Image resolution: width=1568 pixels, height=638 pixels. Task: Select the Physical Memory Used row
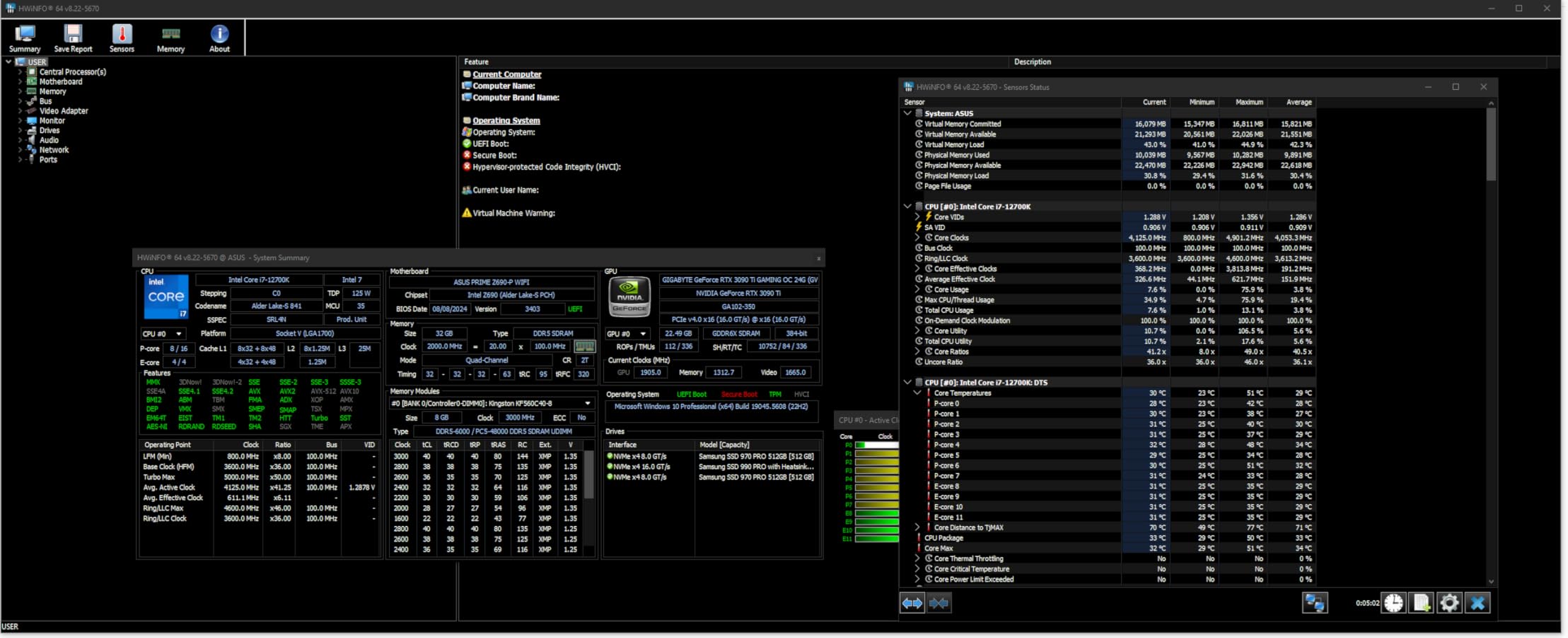pyautogui.click(x=1108, y=155)
